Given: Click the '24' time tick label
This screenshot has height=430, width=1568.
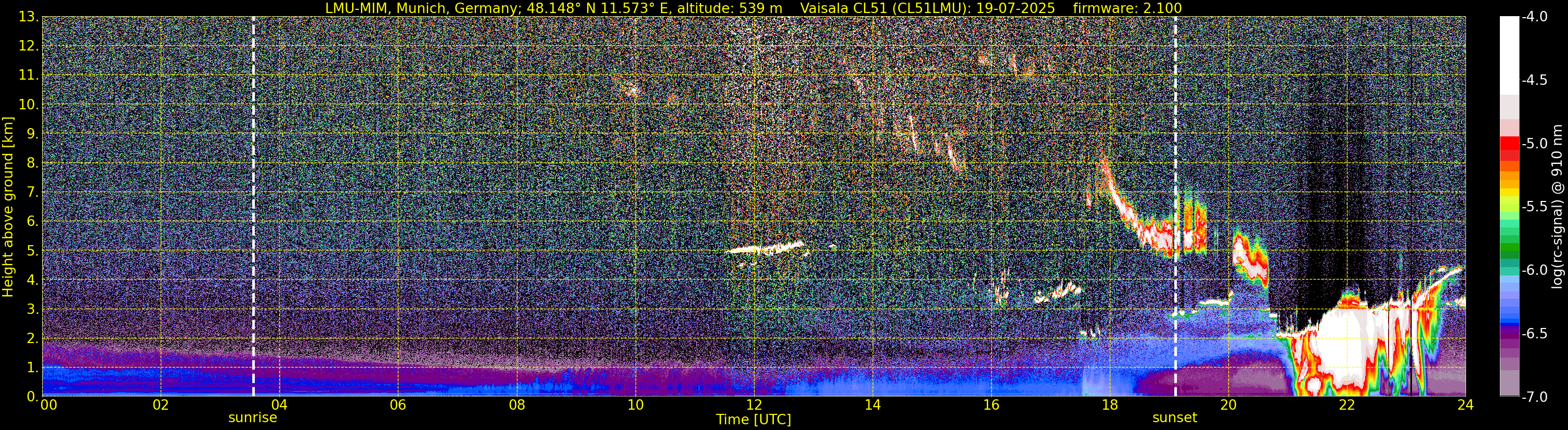Looking at the screenshot, I should pos(1466,405).
